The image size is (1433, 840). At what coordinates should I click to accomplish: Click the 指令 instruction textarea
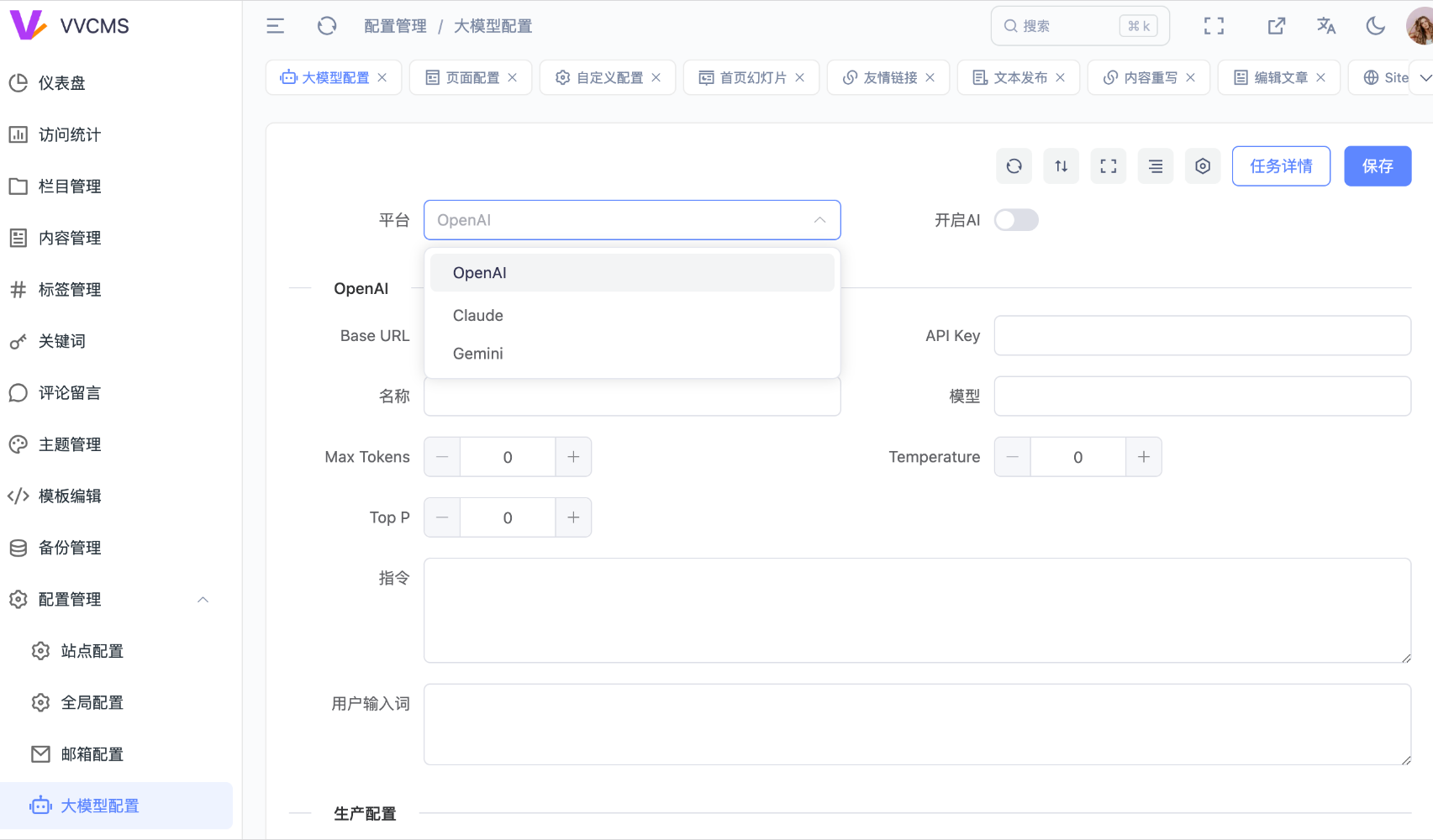click(x=917, y=611)
